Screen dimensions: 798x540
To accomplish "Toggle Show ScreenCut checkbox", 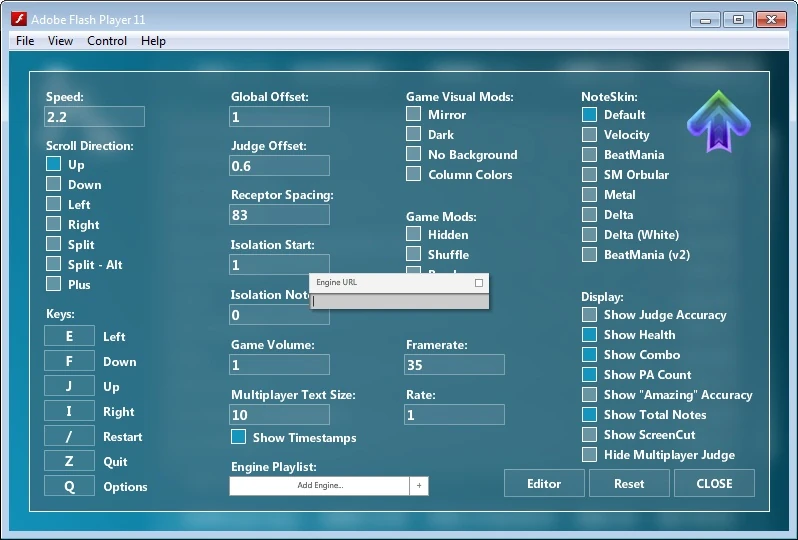I will pyautogui.click(x=589, y=435).
